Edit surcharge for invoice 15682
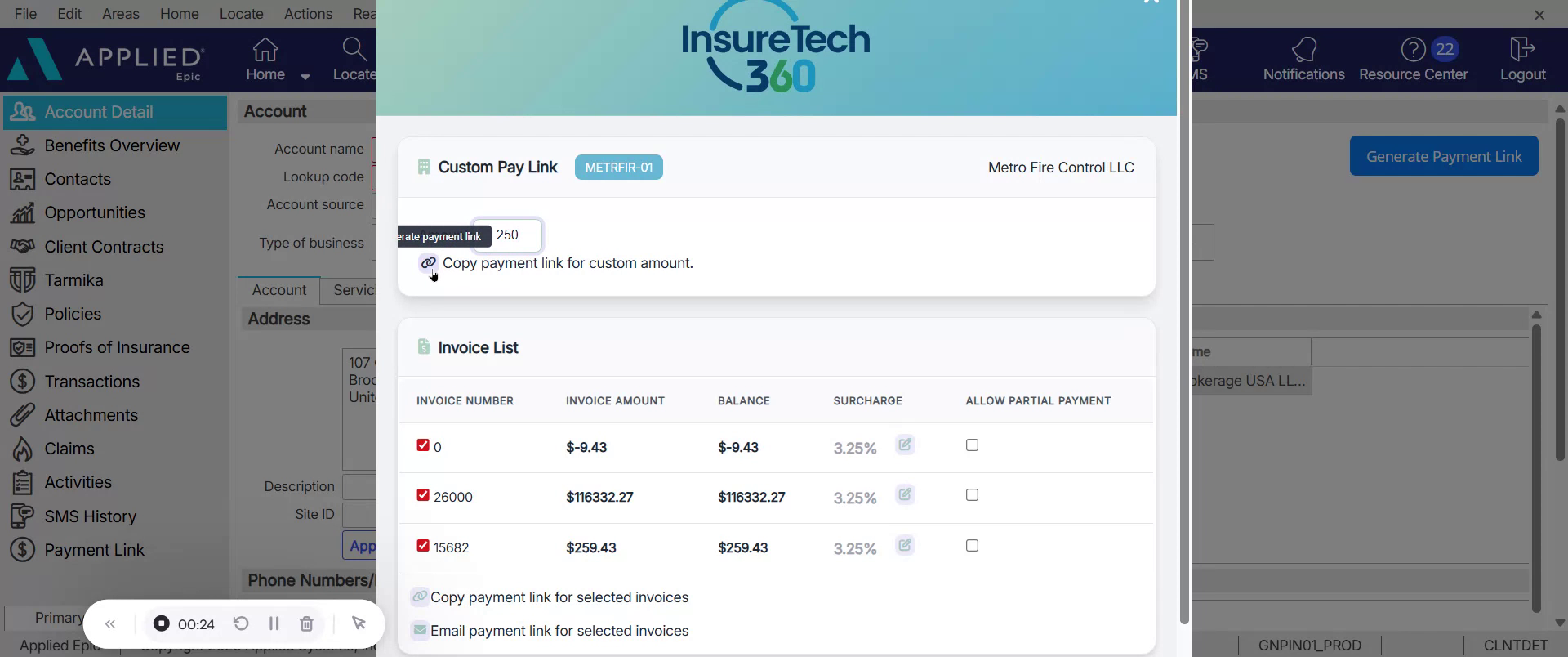Image resolution: width=1568 pixels, height=657 pixels. [x=904, y=546]
